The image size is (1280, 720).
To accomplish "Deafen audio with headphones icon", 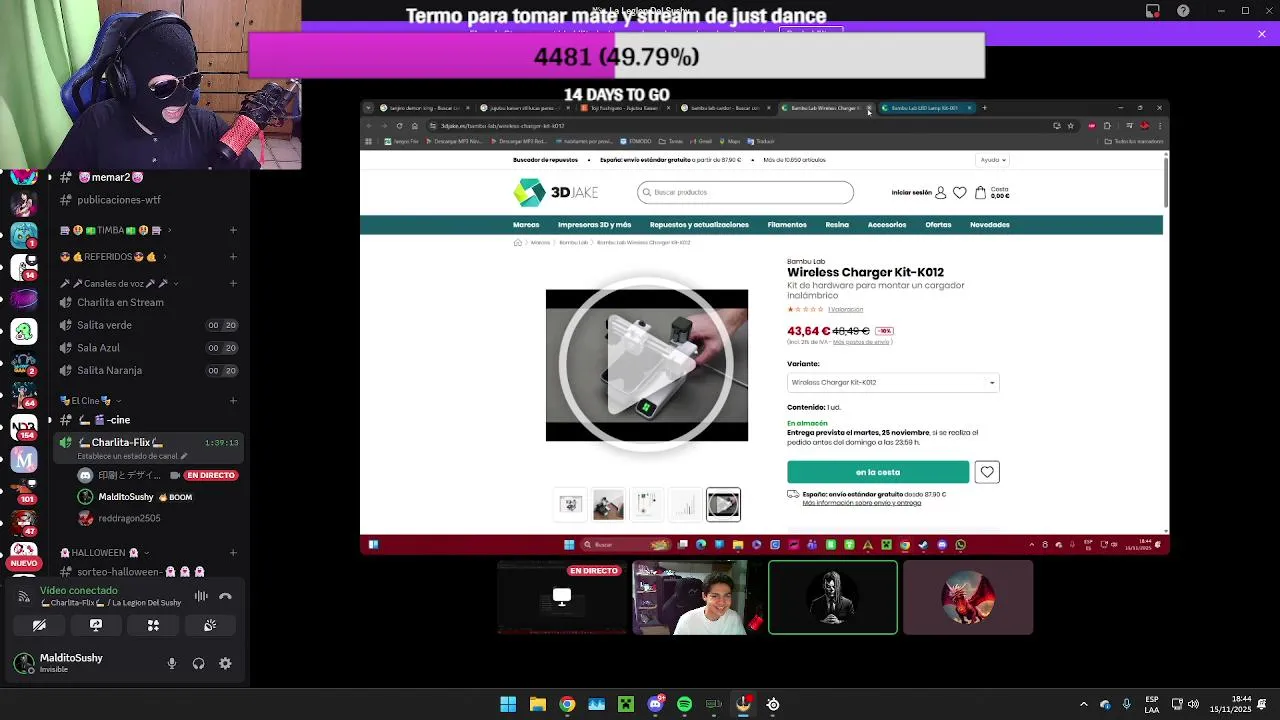I will pyautogui.click(x=198, y=663).
